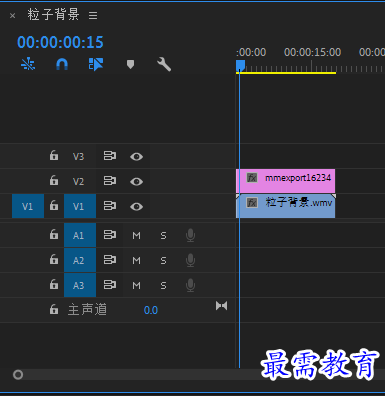Solo track A3 with S button
This screenshot has height=396, width=385.
tap(163, 286)
